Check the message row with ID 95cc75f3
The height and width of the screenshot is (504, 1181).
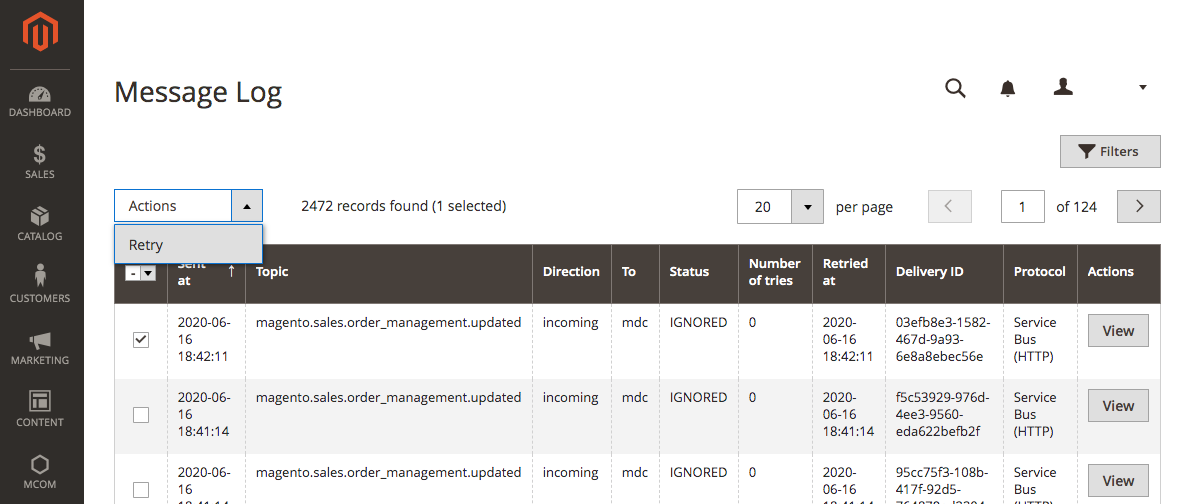pyautogui.click(x=141, y=490)
